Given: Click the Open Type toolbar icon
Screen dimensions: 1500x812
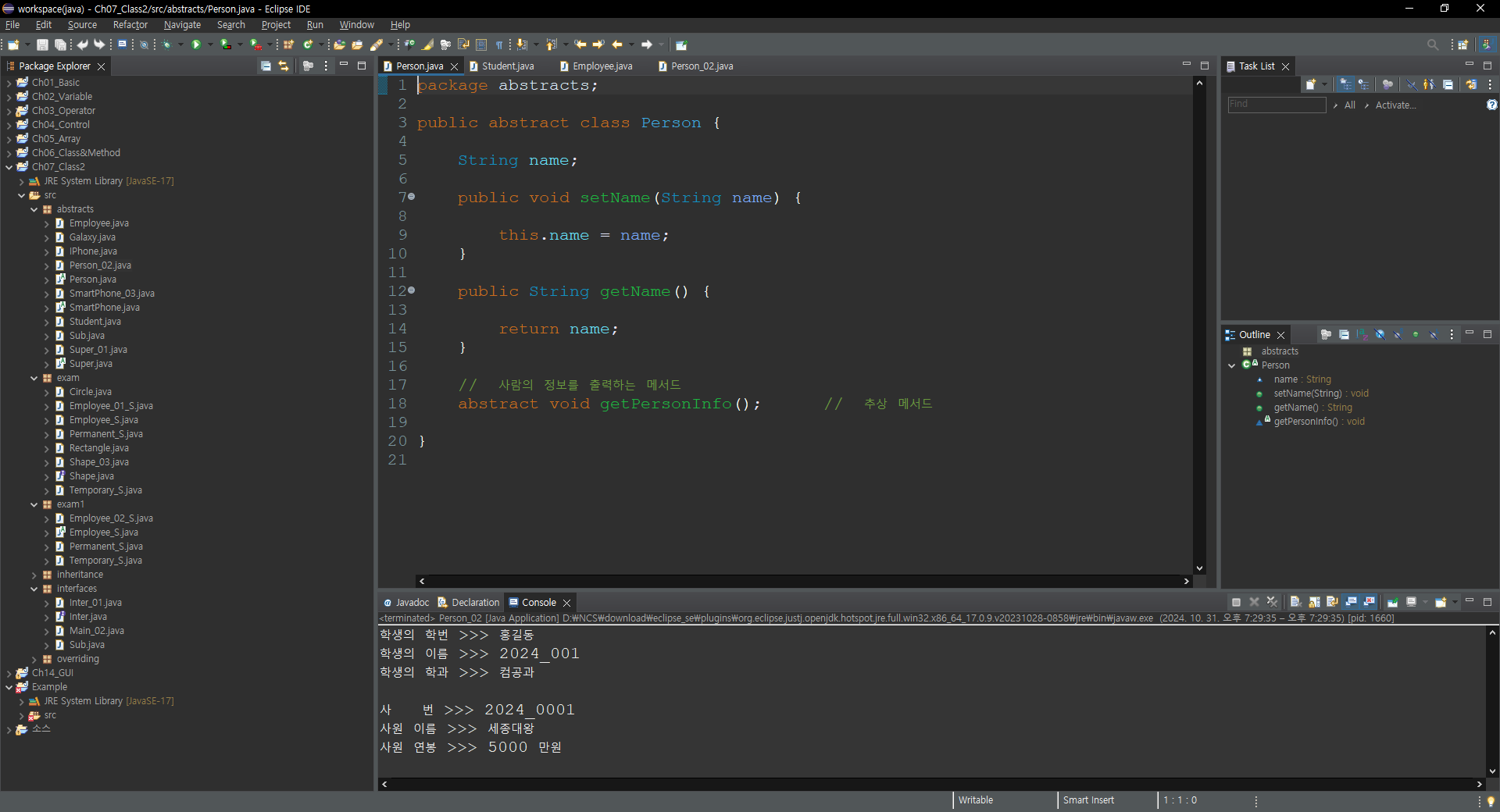Looking at the screenshot, I should point(340,45).
